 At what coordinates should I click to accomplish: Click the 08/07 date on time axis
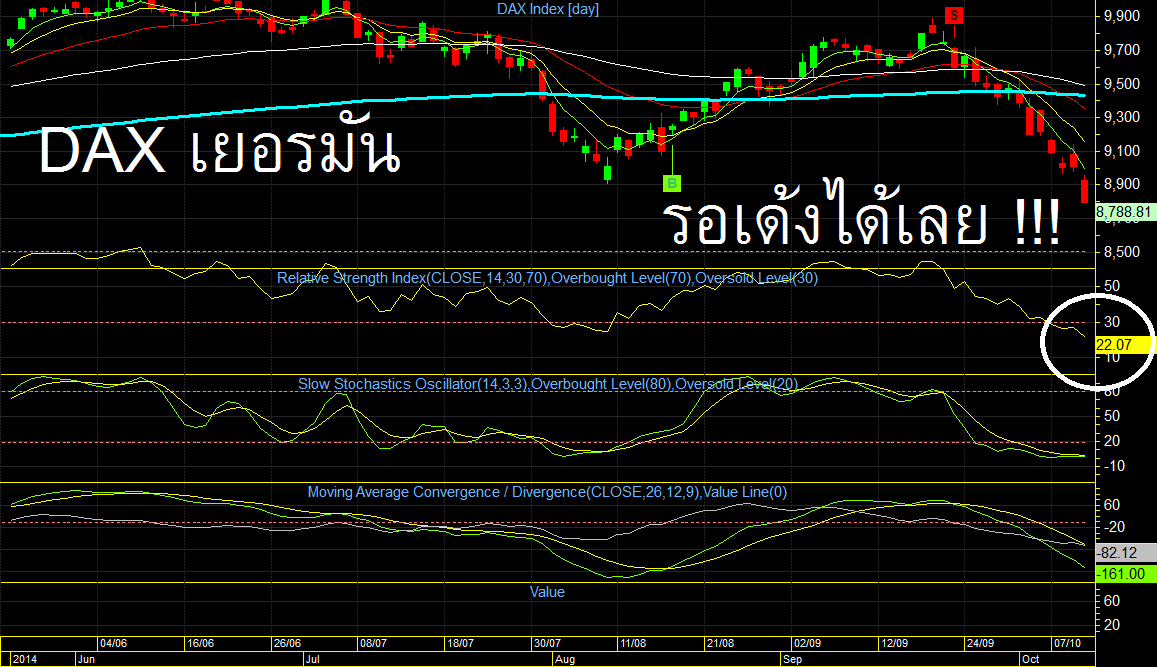(x=373, y=643)
